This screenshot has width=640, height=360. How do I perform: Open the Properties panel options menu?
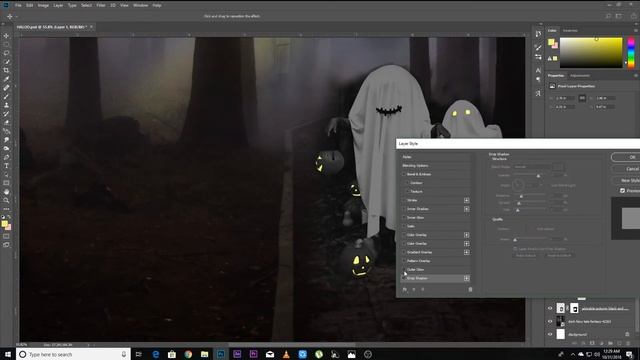(x=636, y=76)
